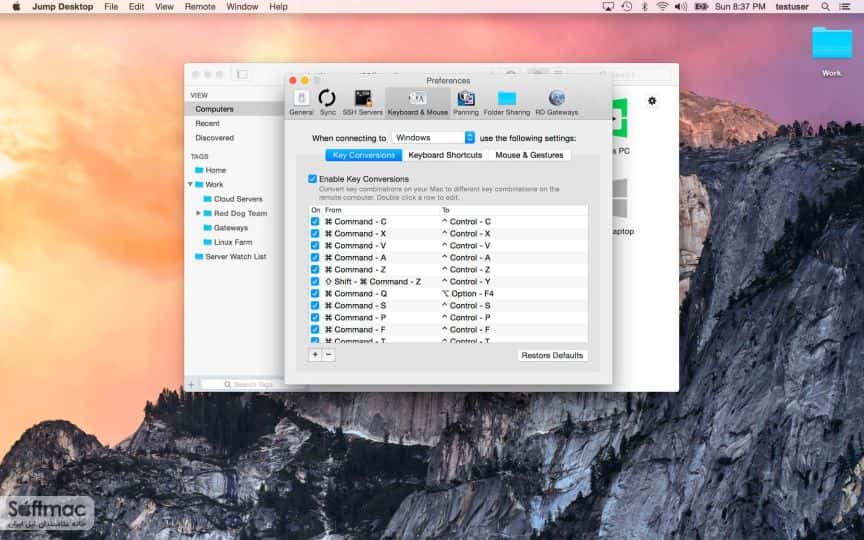Uncheck the Command - Q conversion
Image resolution: width=864 pixels, height=540 pixels.
[315, 294]
